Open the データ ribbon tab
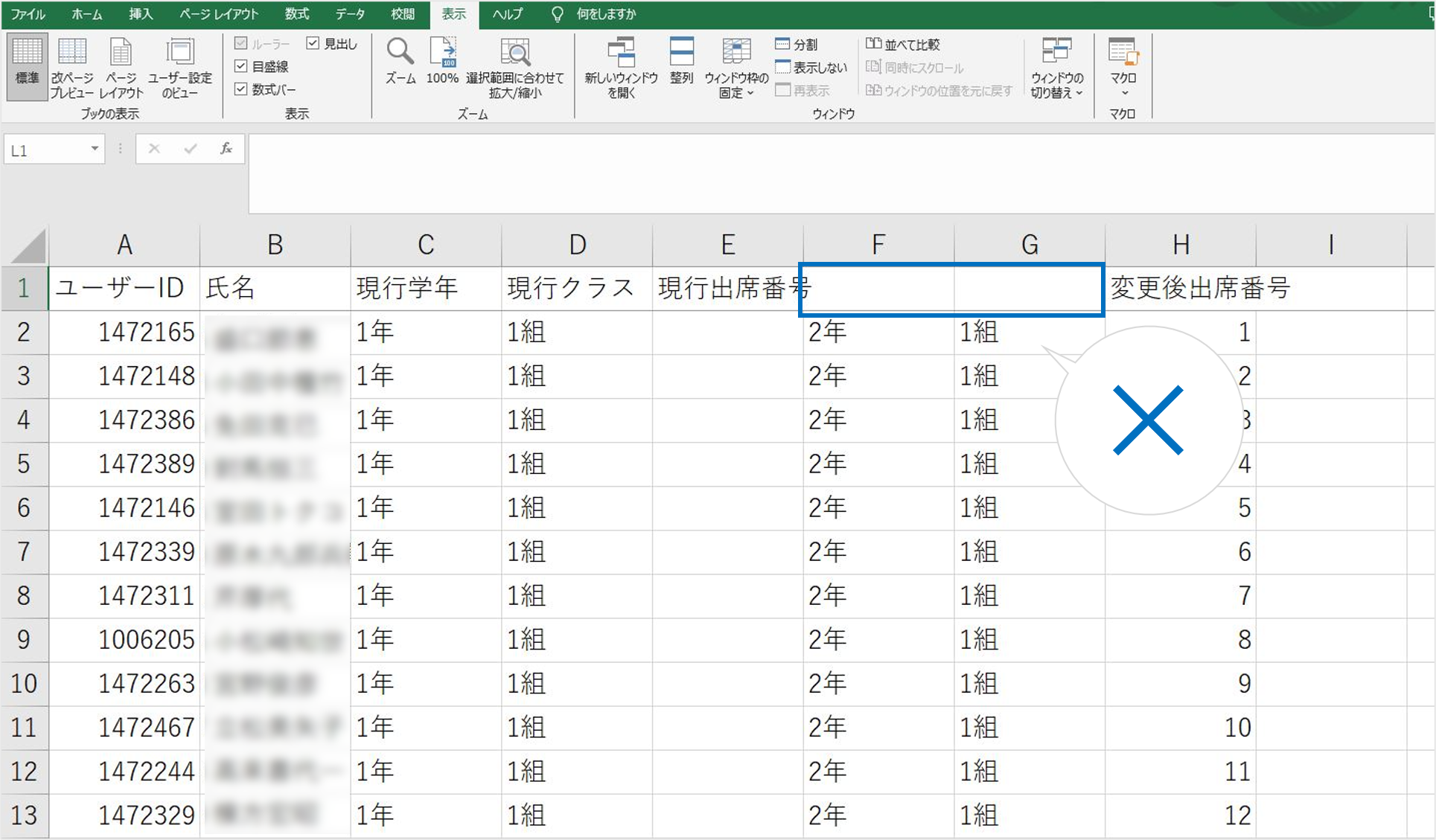The width and height of the screenshot is (1436, 840). [349, 14]
